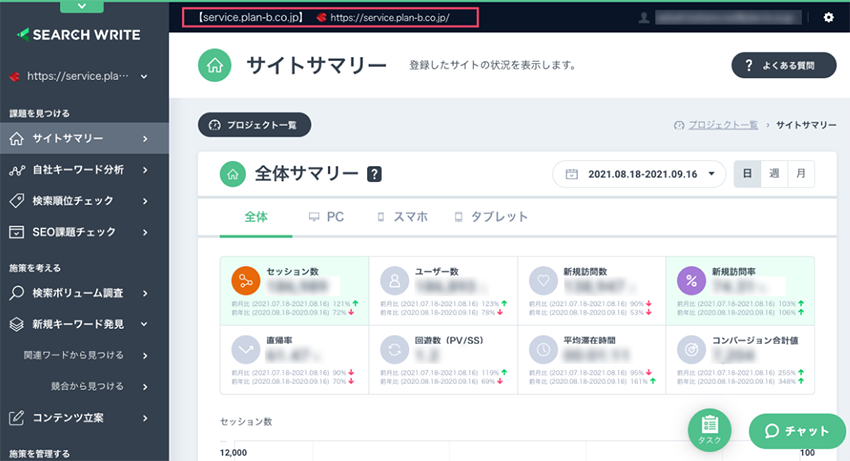Select the 回遊数 (PV/SS) metric card

point(443,360)
